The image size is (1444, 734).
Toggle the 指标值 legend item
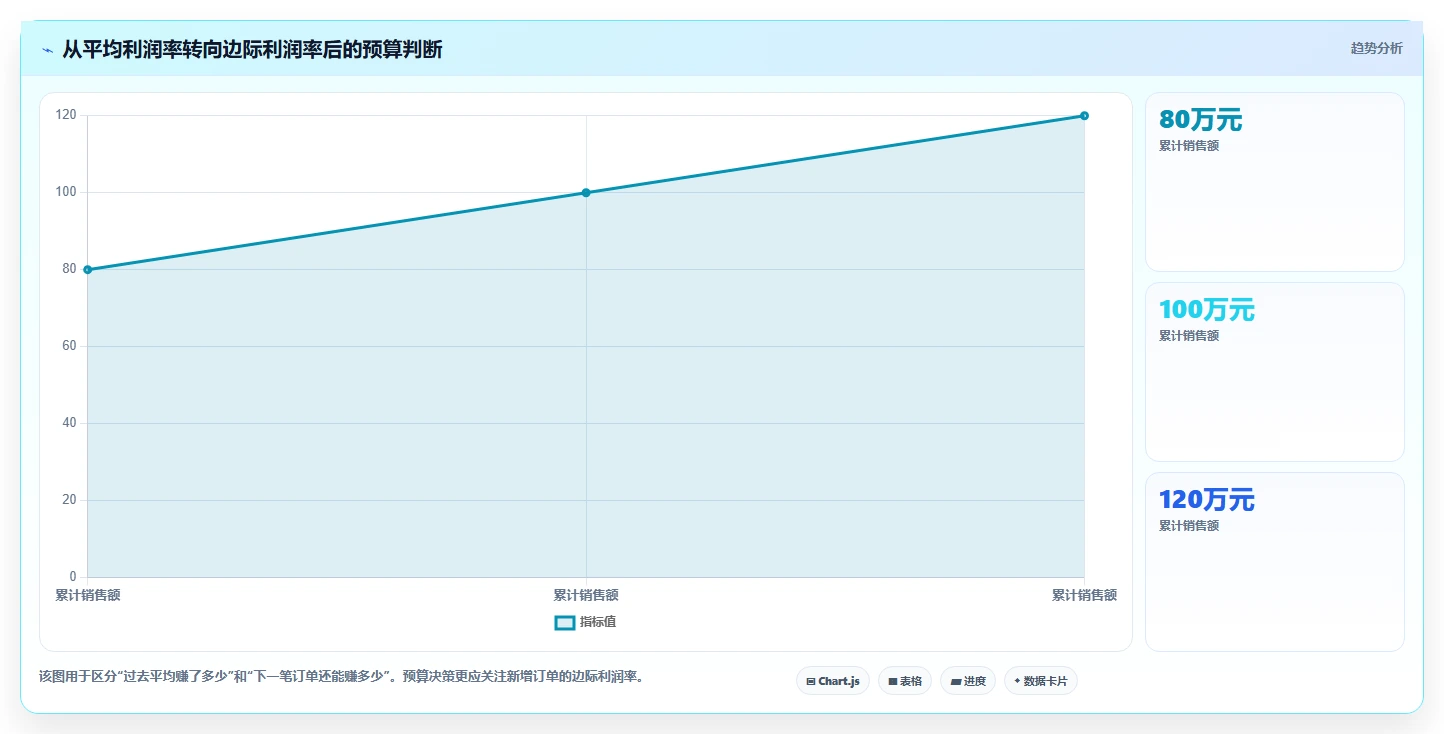point(586,622)
